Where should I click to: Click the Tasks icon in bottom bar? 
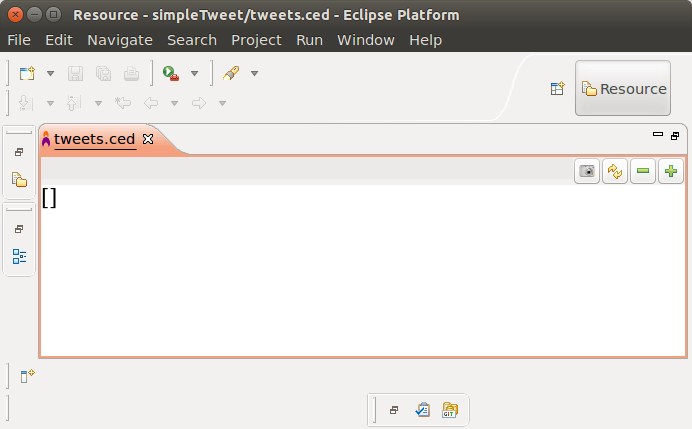(422, 410)
